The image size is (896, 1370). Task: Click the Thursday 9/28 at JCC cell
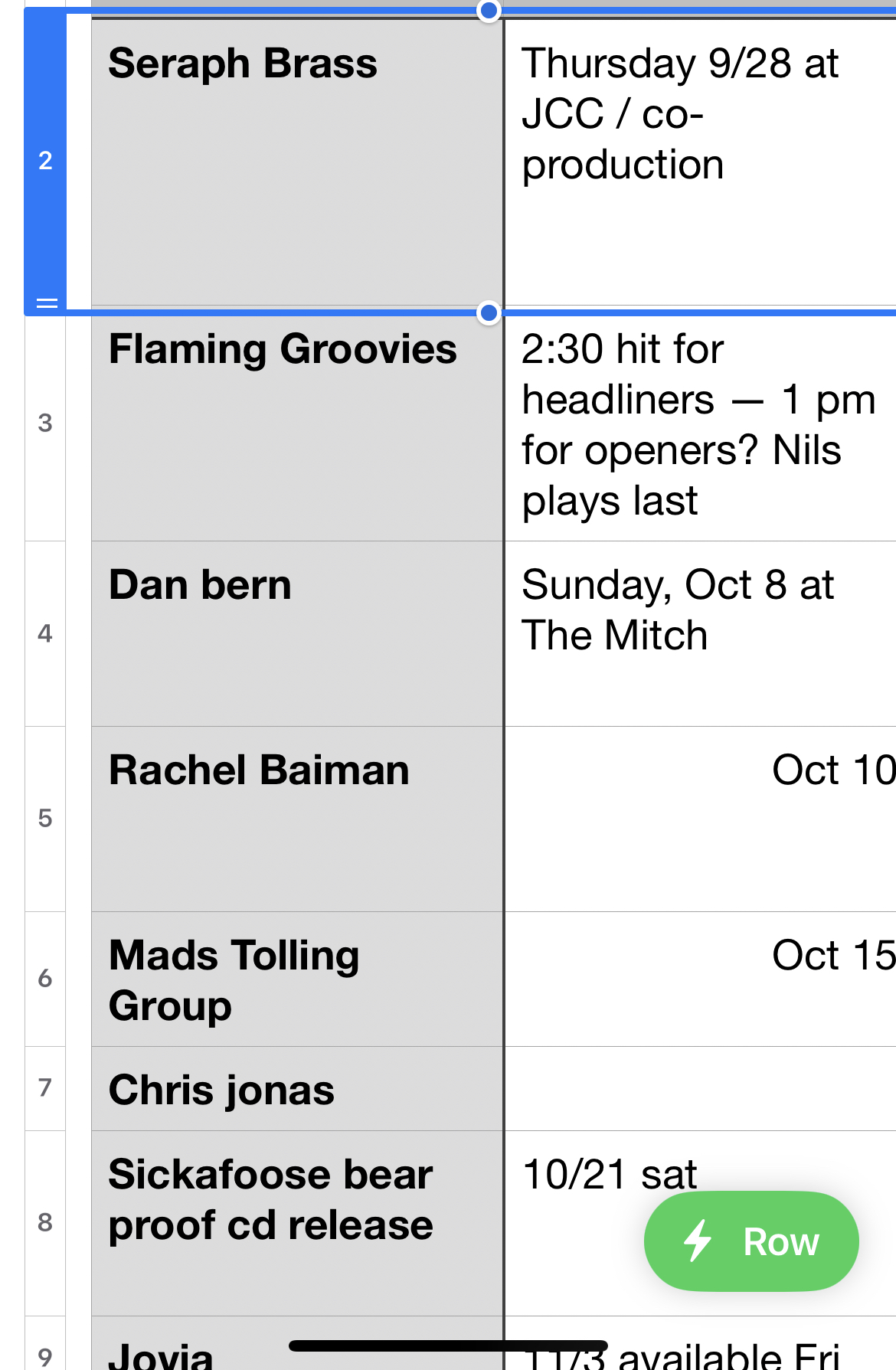pyautogui.click(x=700, y=161)
